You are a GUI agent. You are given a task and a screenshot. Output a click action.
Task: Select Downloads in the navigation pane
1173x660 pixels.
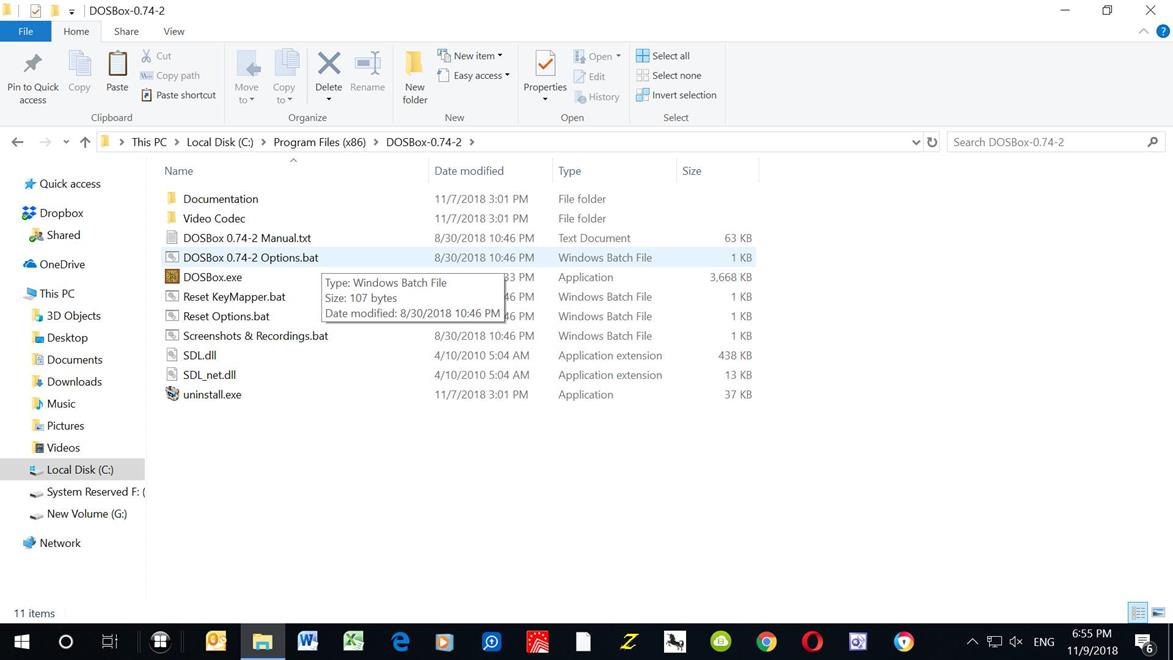click(x=74, y=382)
